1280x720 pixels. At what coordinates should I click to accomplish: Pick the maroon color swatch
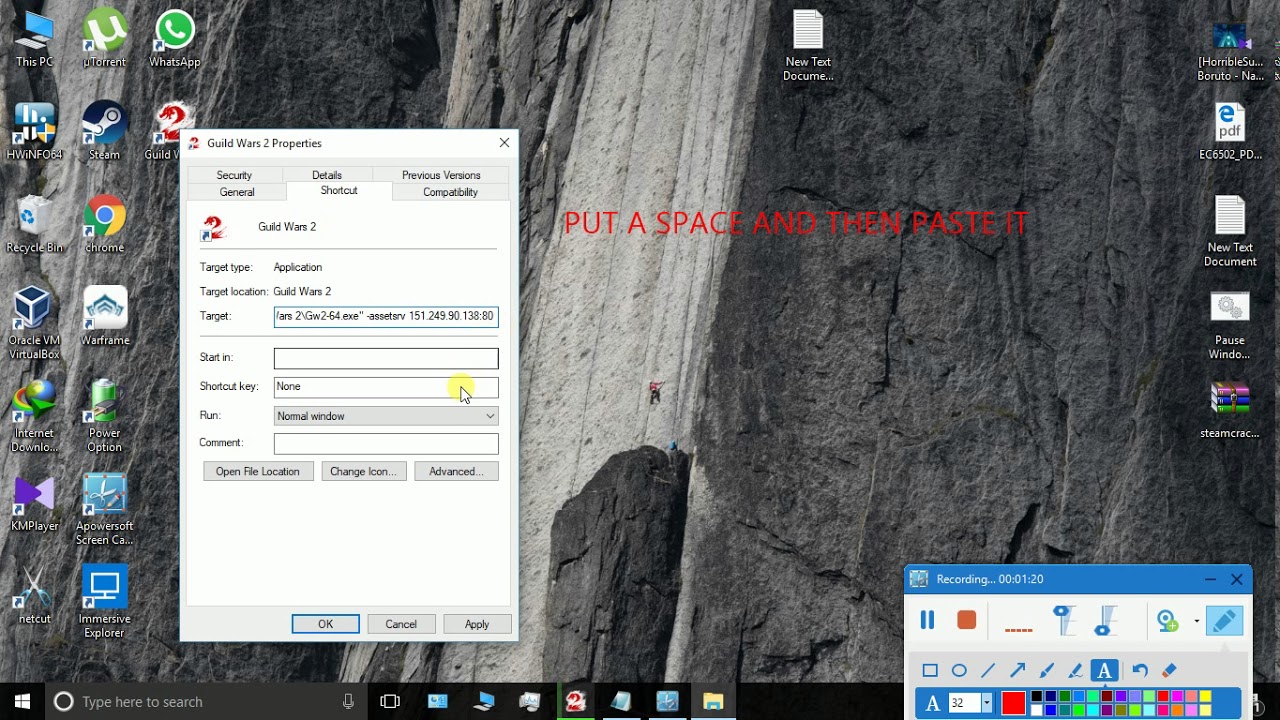pyautogui.click(x=1107, y=697)
